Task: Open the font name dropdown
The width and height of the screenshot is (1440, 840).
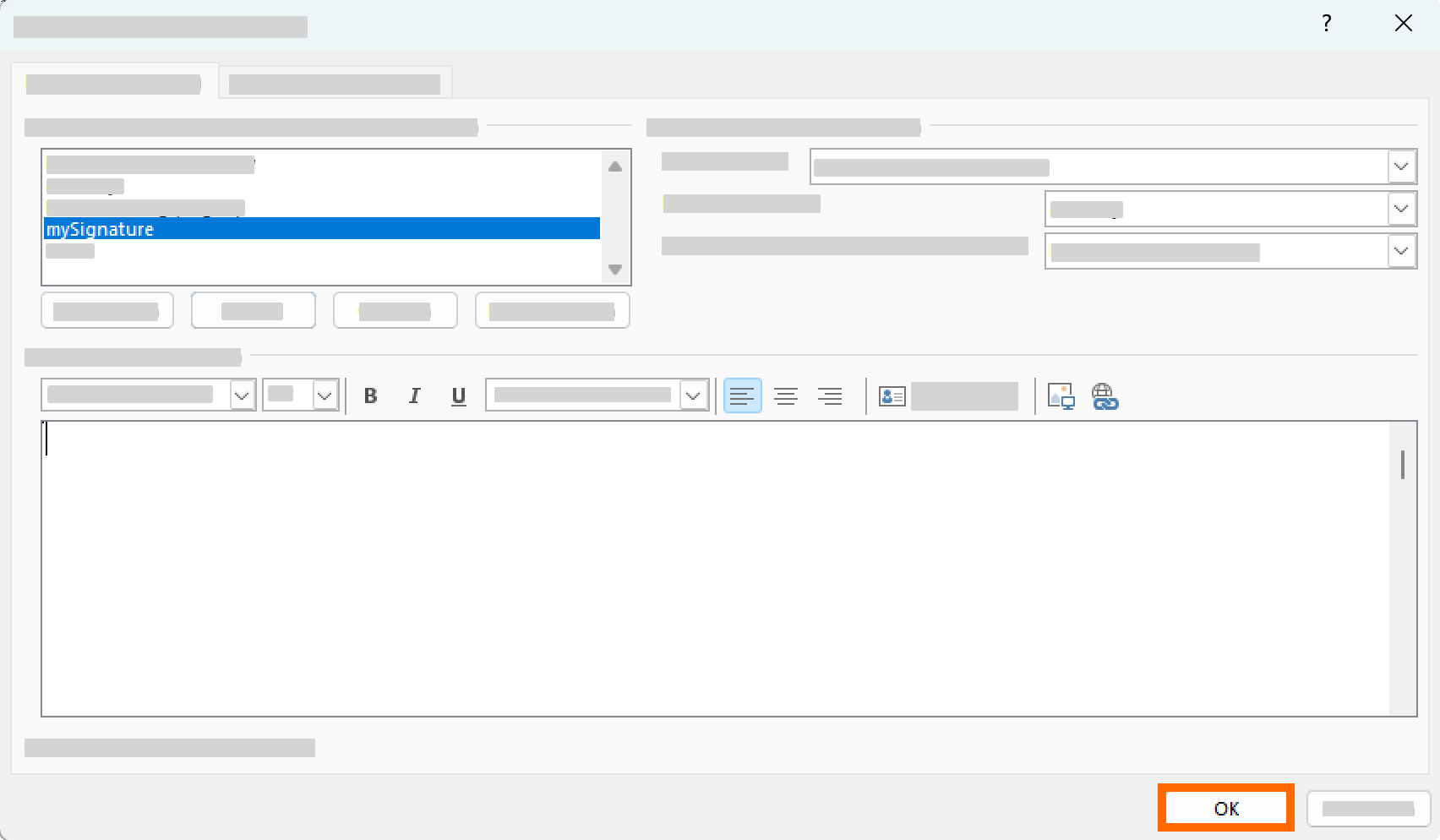Action: pyautogui.click(x=242, y=395)
